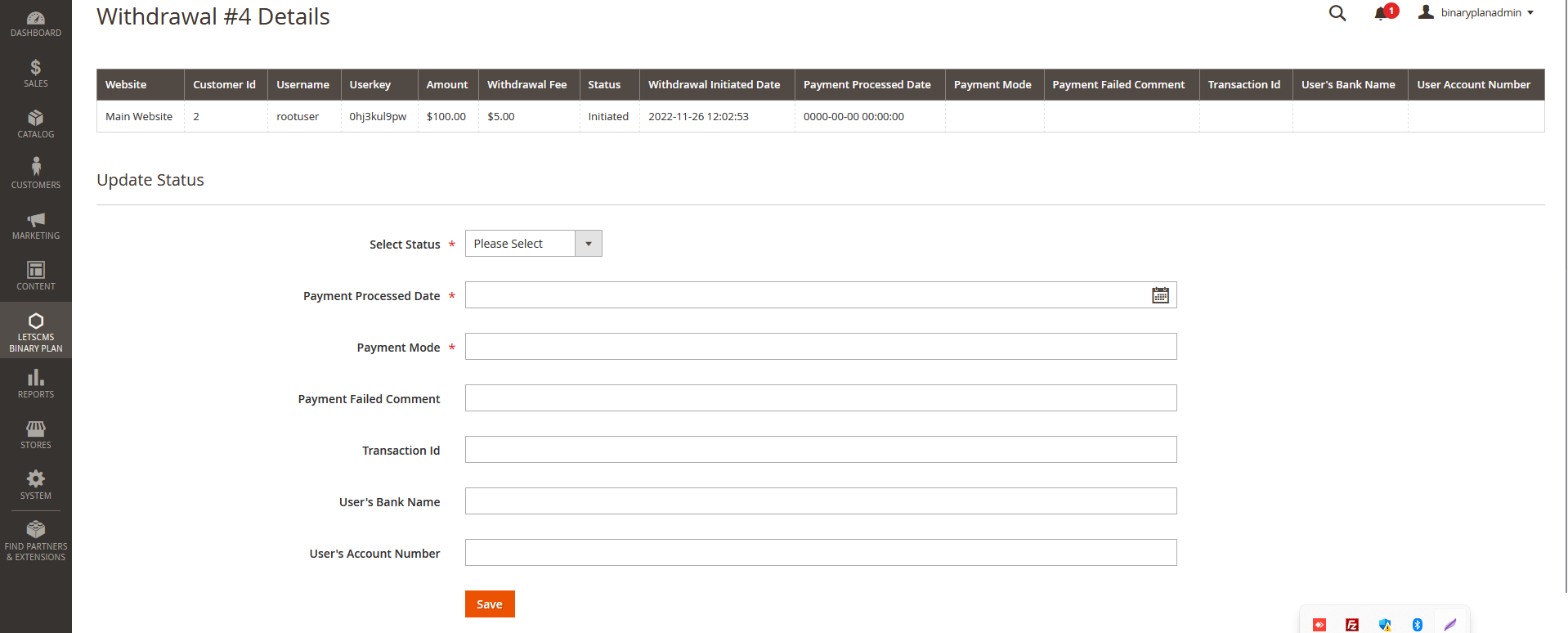Click the Payment Mode input field
1568x633 pixels.
click(x=820, y=347)
